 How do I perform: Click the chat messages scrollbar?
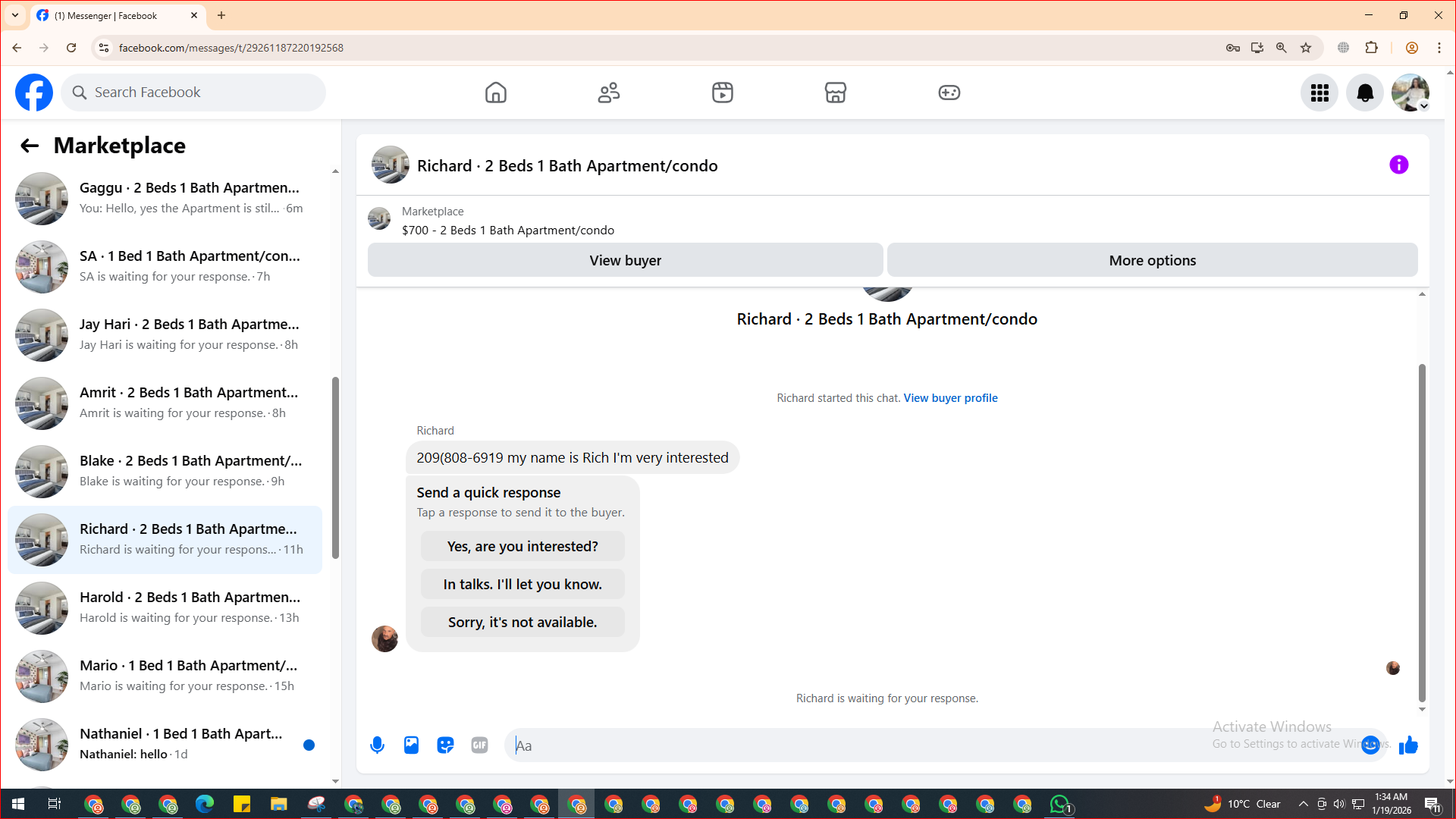click(x=1422, y=533)
